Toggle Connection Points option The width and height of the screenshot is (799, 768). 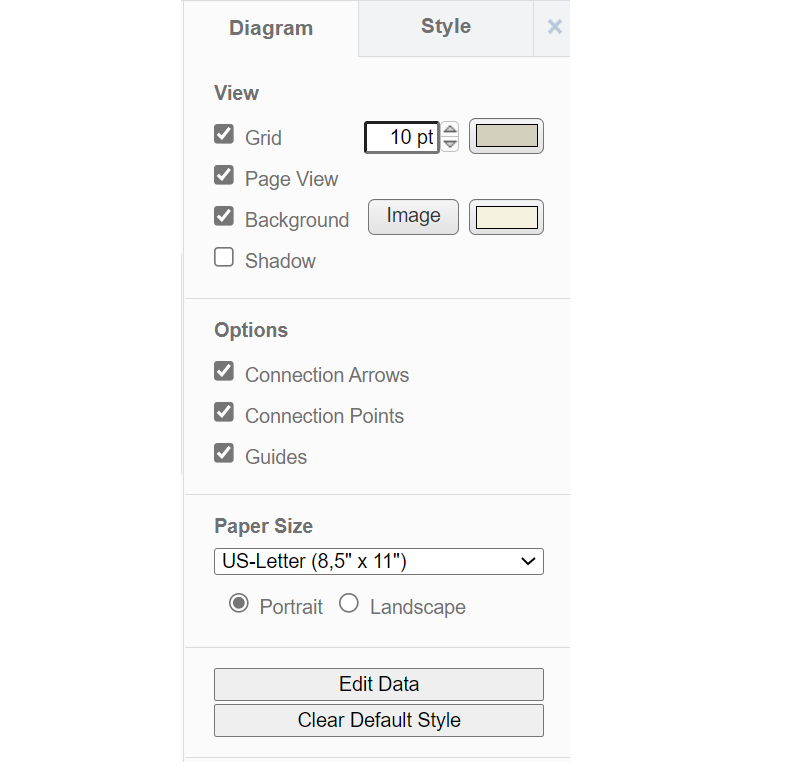(224, 413)
